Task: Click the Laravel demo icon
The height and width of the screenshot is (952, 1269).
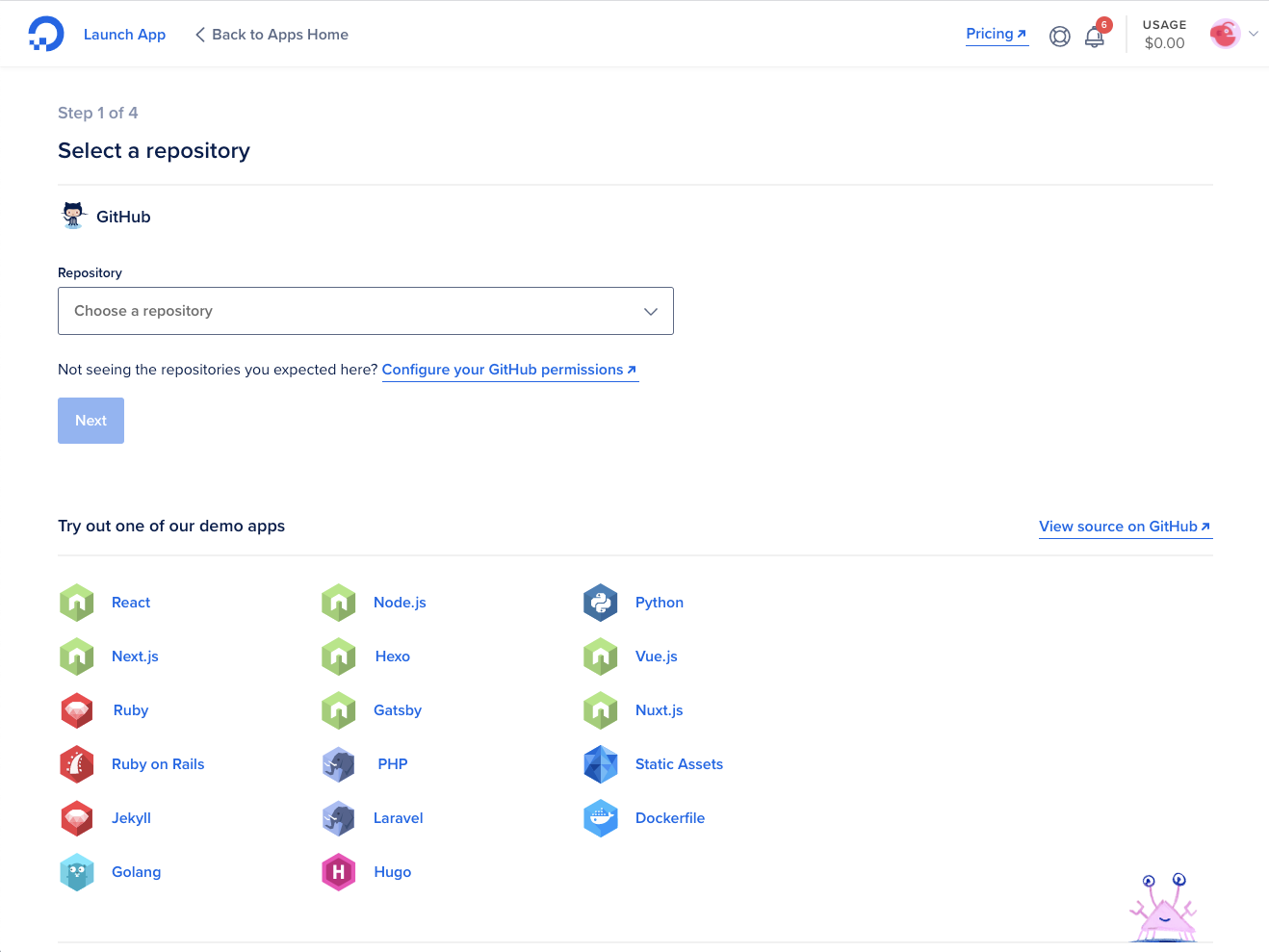Action: [x=339, y=818]
